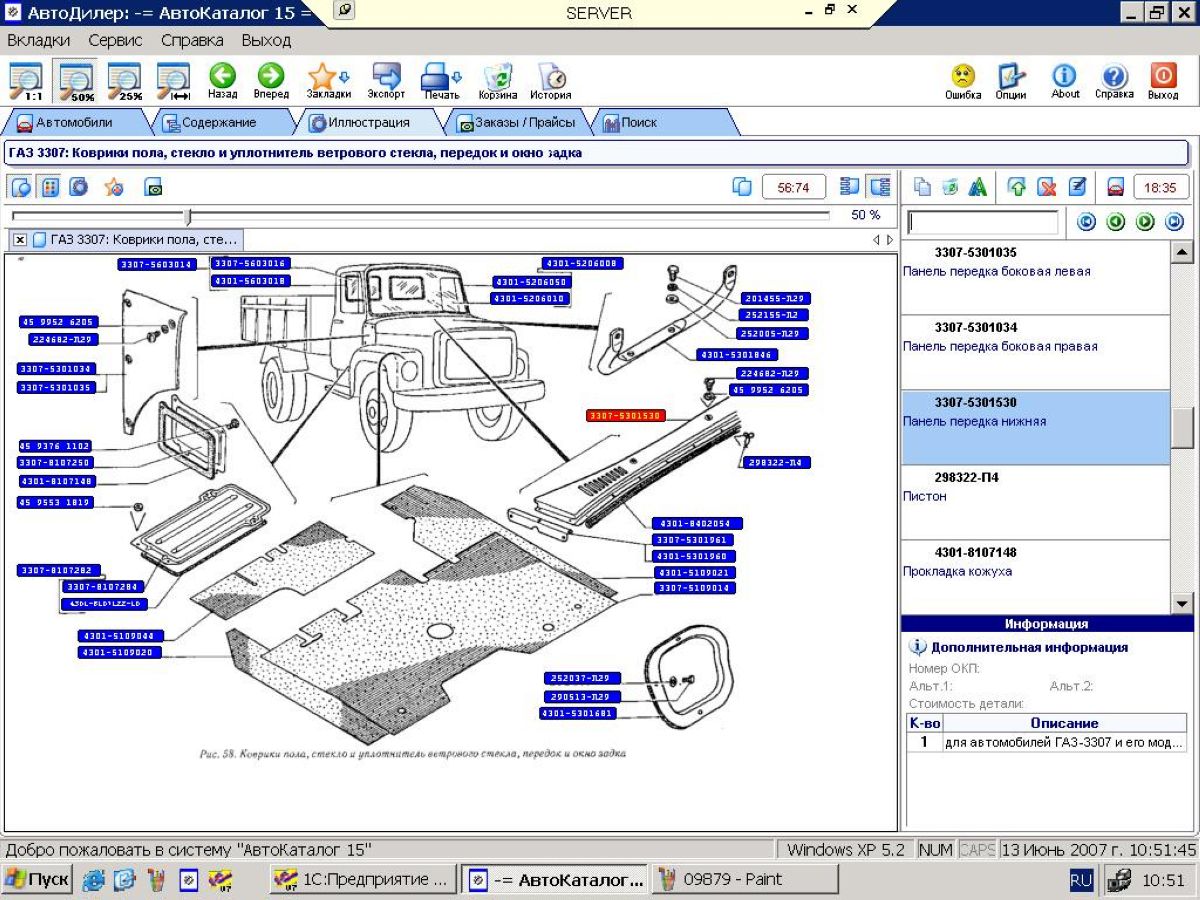Viewport: 1200px width, 900px height.
Task: Click the green-blue letter A font icon
Action: [x=978, y=187]
